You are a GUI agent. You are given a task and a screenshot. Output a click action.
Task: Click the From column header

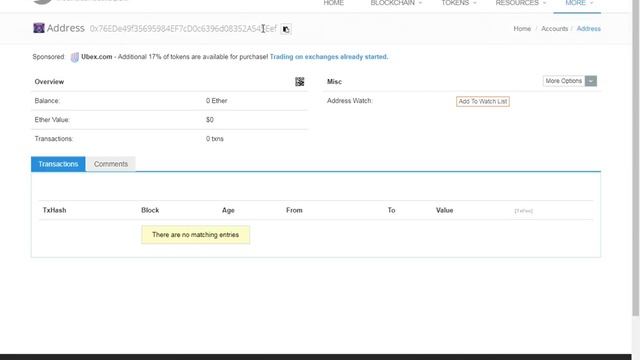coord(294,210)
